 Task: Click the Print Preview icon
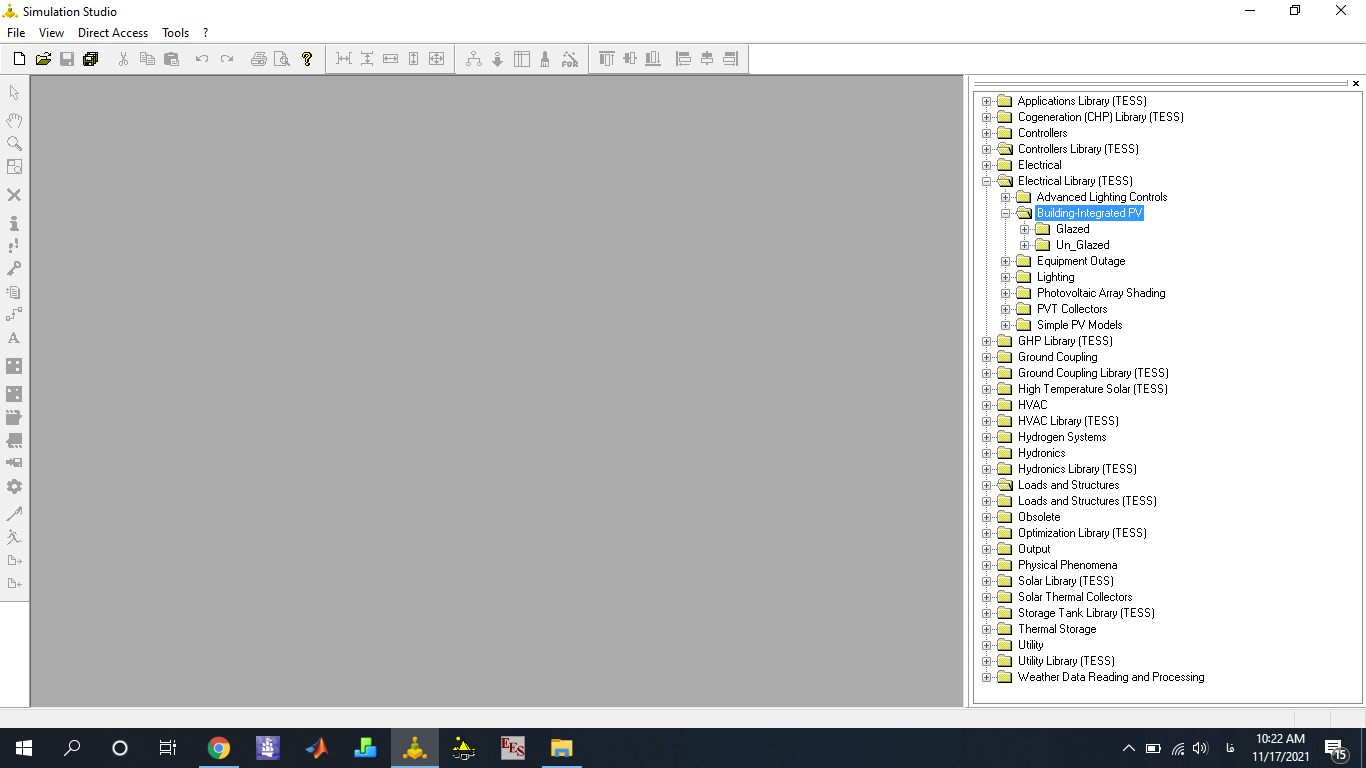point(282,59)
